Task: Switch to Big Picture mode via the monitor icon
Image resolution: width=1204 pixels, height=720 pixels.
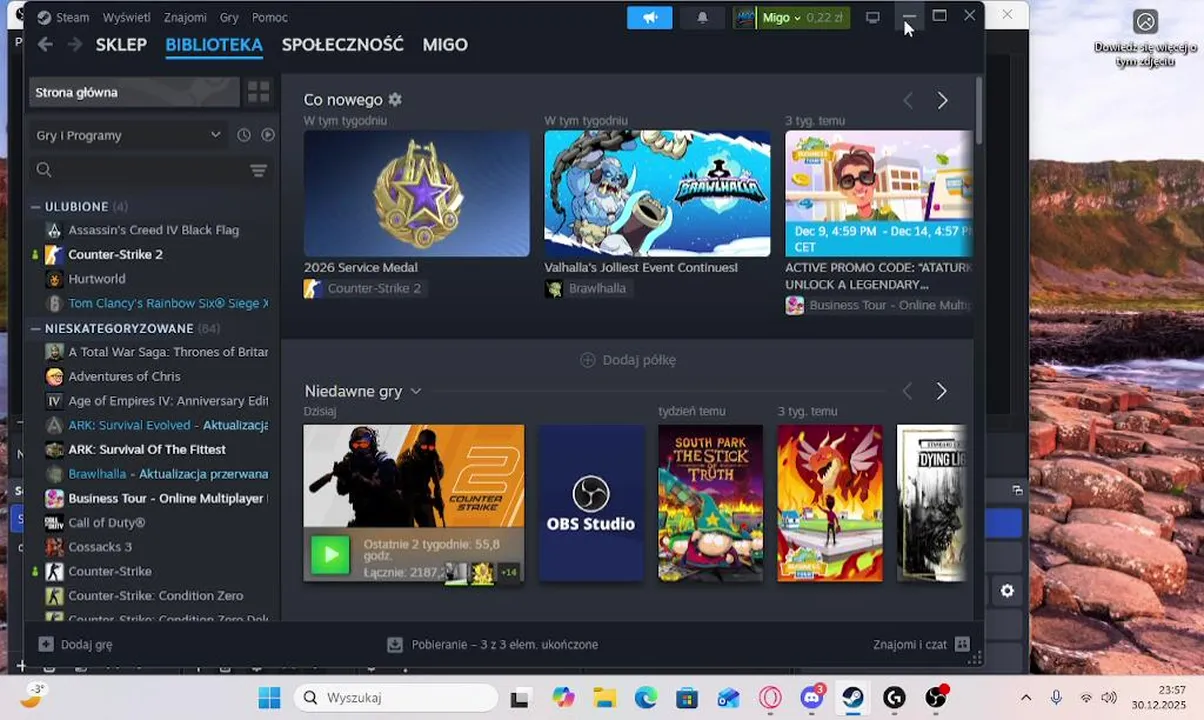Action: tap(872, 17)
